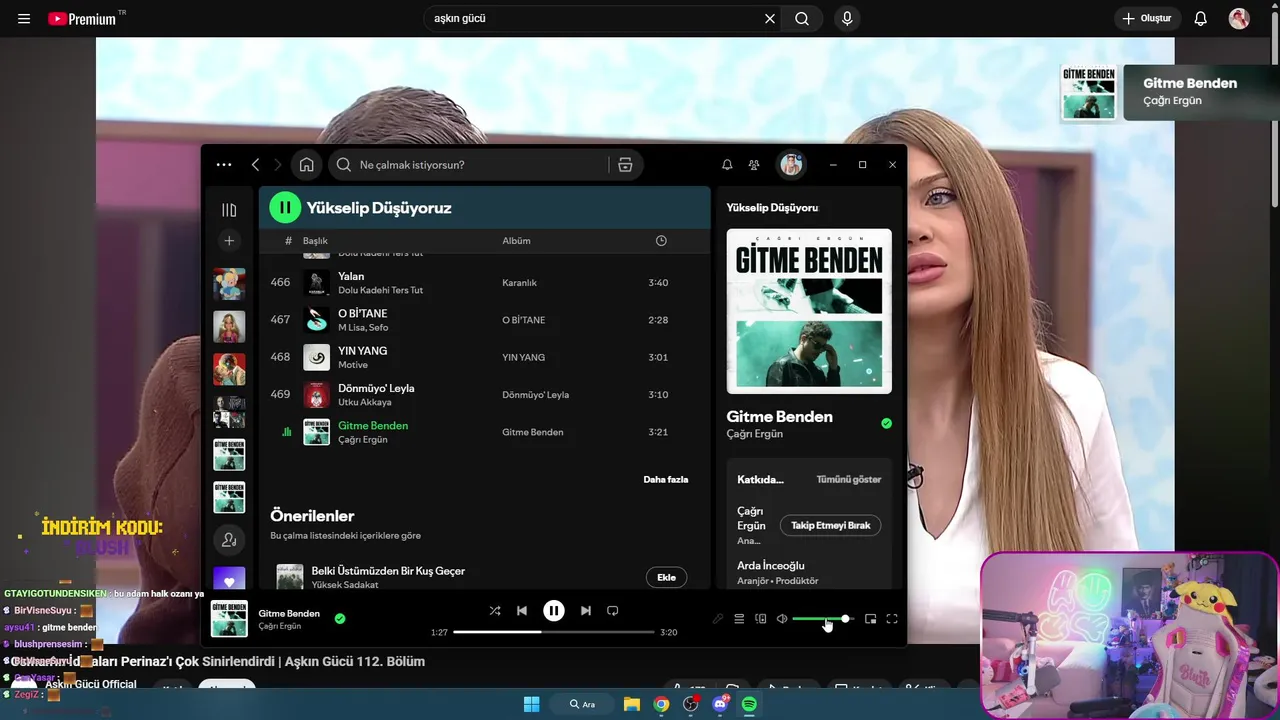Pause the Yükselip Düşüyoruz playlist green button
Image resolution: width=1280 pixels, height=720 pixels.
click(285, 208)
